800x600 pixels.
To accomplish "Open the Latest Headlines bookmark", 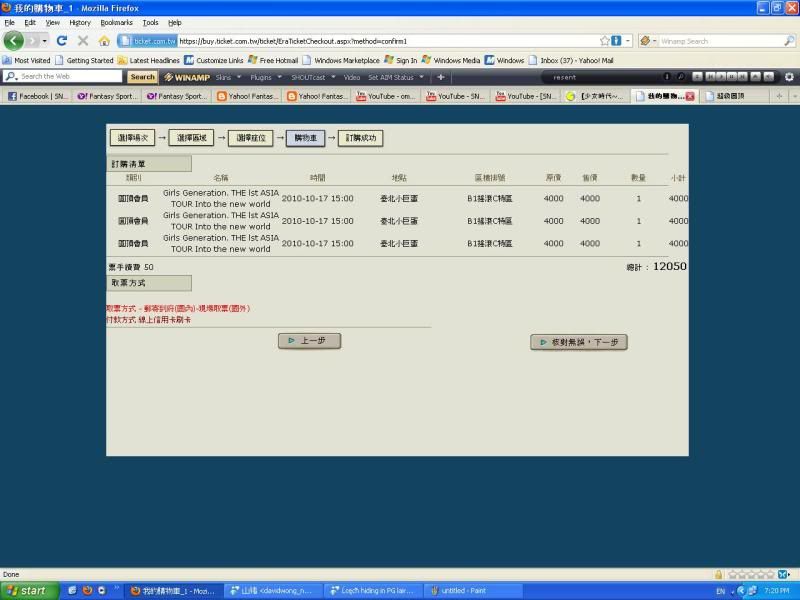I will [x=148, y=60].
